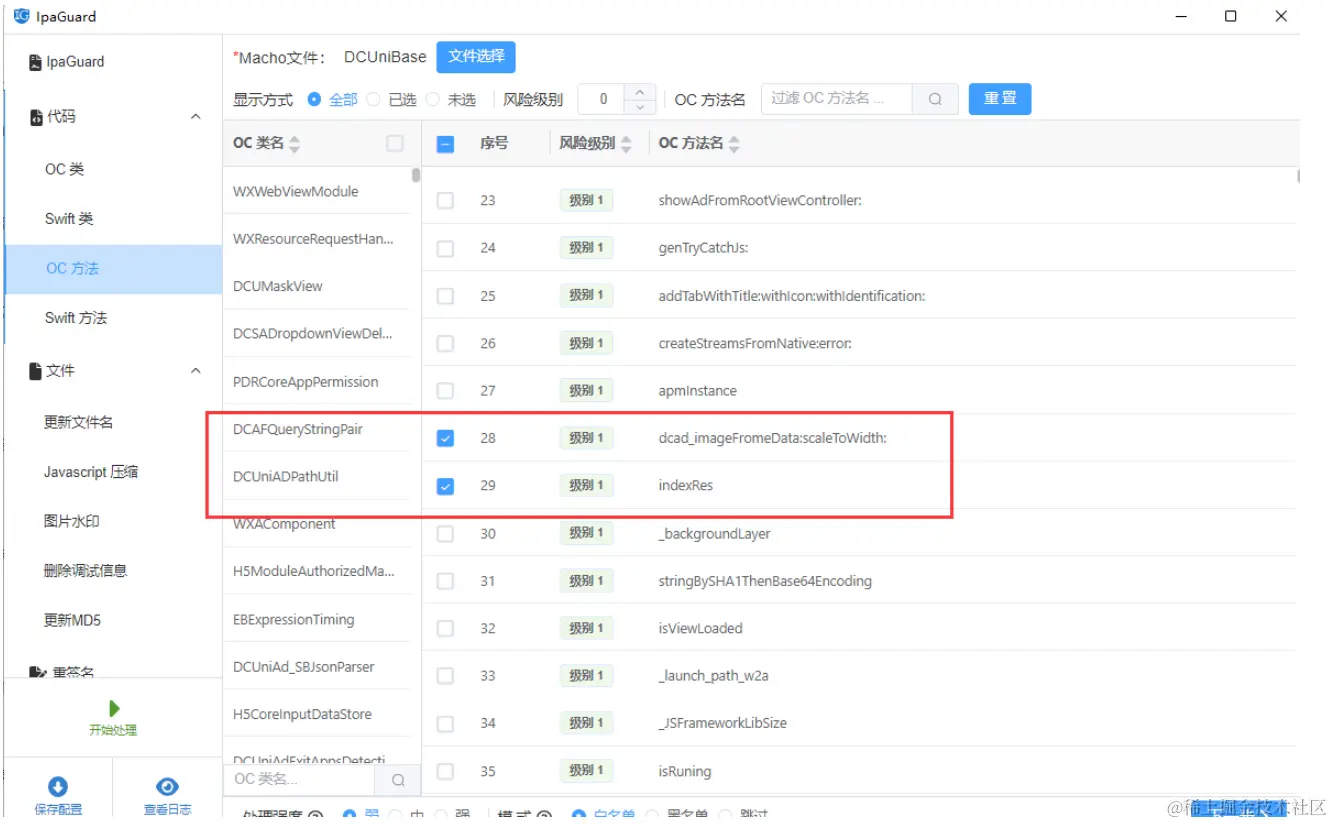Increase 风险级别 value with up arrow
Viewport: 1333px width, 824px height.
640,92
